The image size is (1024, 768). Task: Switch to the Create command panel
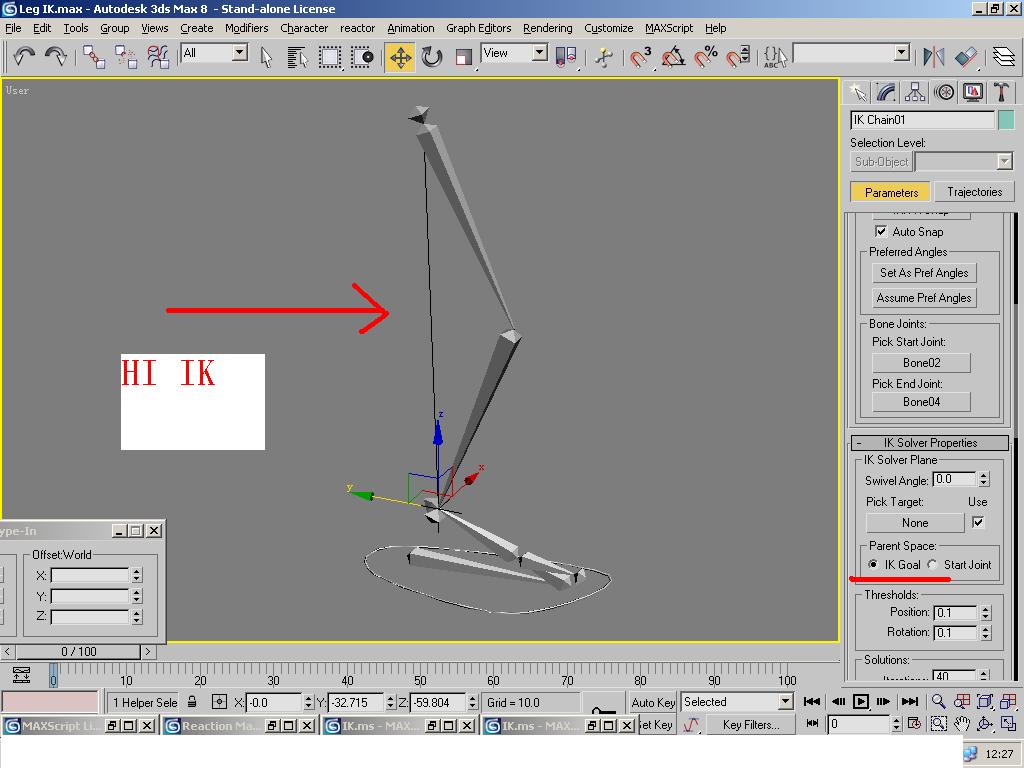857,92
